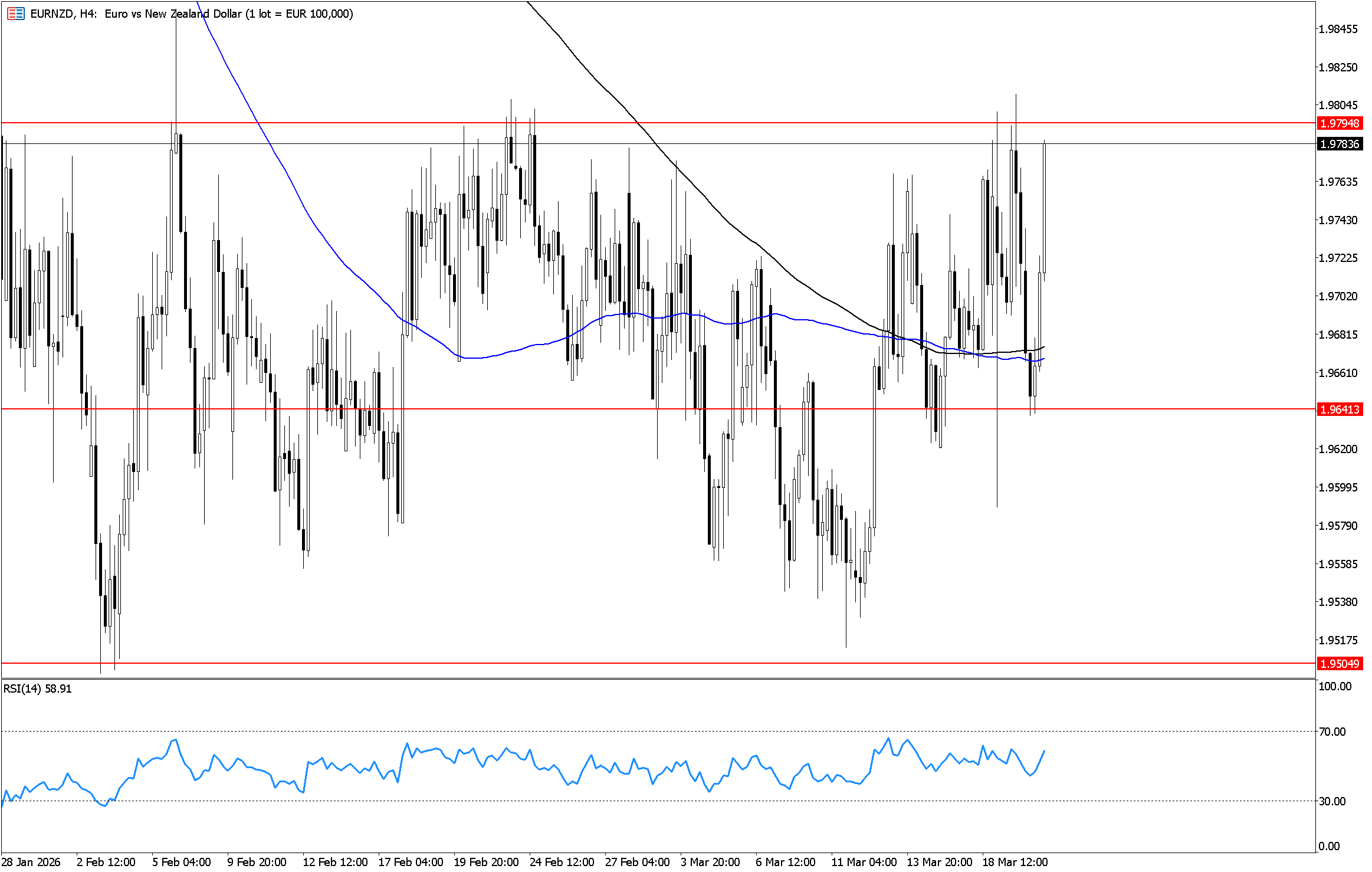The height and width of the screenshot is (872, 1372).
Task: Click the 1.98455 price scale value
Action: [x=1338, y=29]
